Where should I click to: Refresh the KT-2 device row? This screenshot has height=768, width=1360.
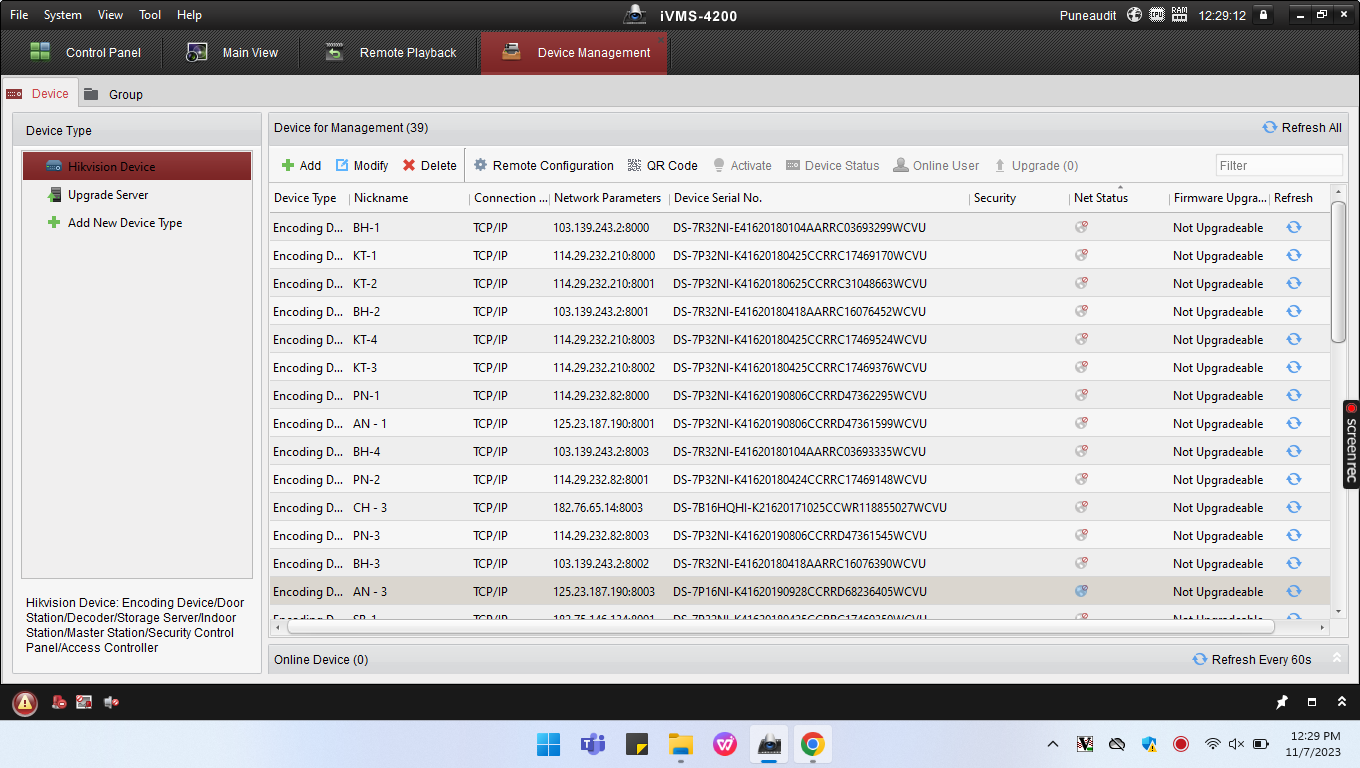[1293, 283]
